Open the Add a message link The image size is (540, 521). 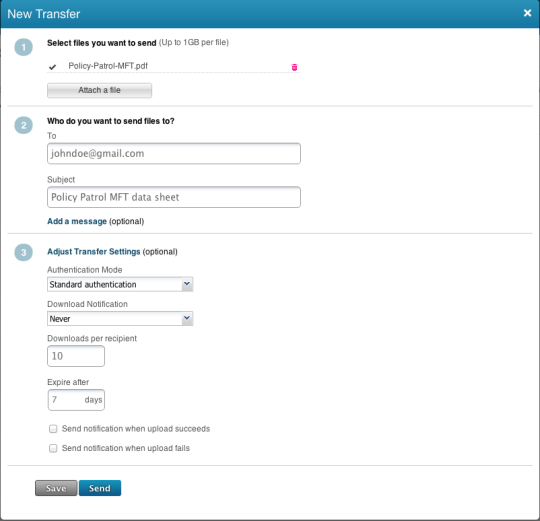click(77, 221)
